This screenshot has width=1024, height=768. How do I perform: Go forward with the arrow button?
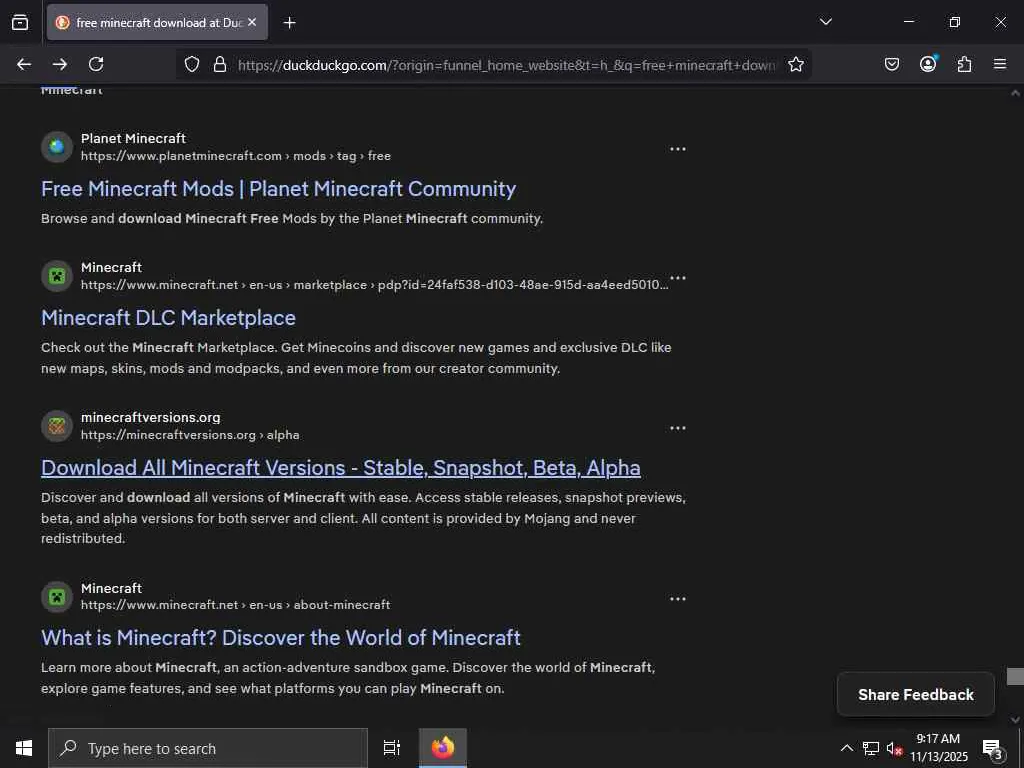click(60, 64)
